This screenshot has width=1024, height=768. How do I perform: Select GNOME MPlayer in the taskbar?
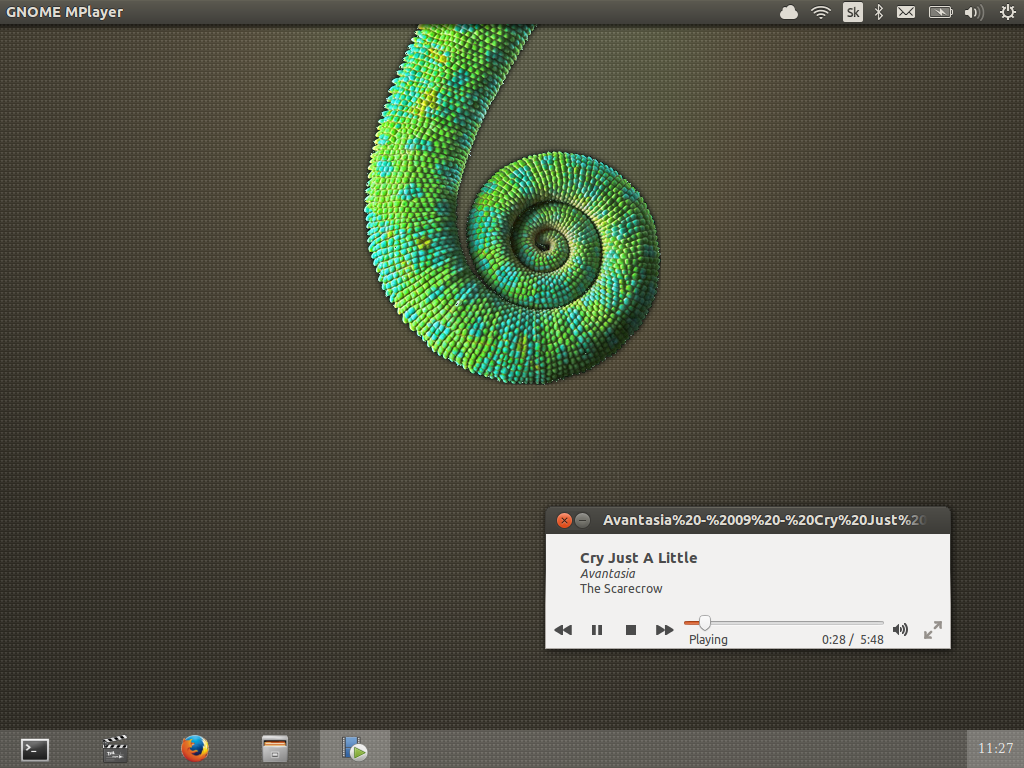click(x=355, y=749)
